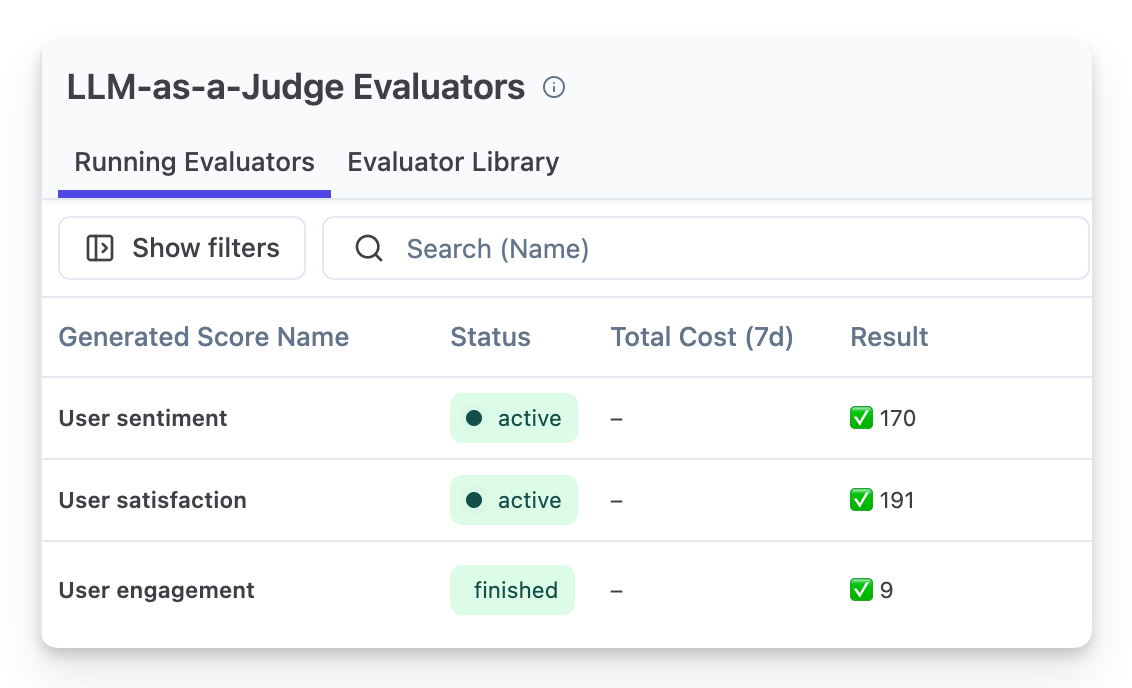1132x688 pixels.
Task: Sort by the Generated Score Name column header
Action: pyautogui.click(x=203, y=337)
